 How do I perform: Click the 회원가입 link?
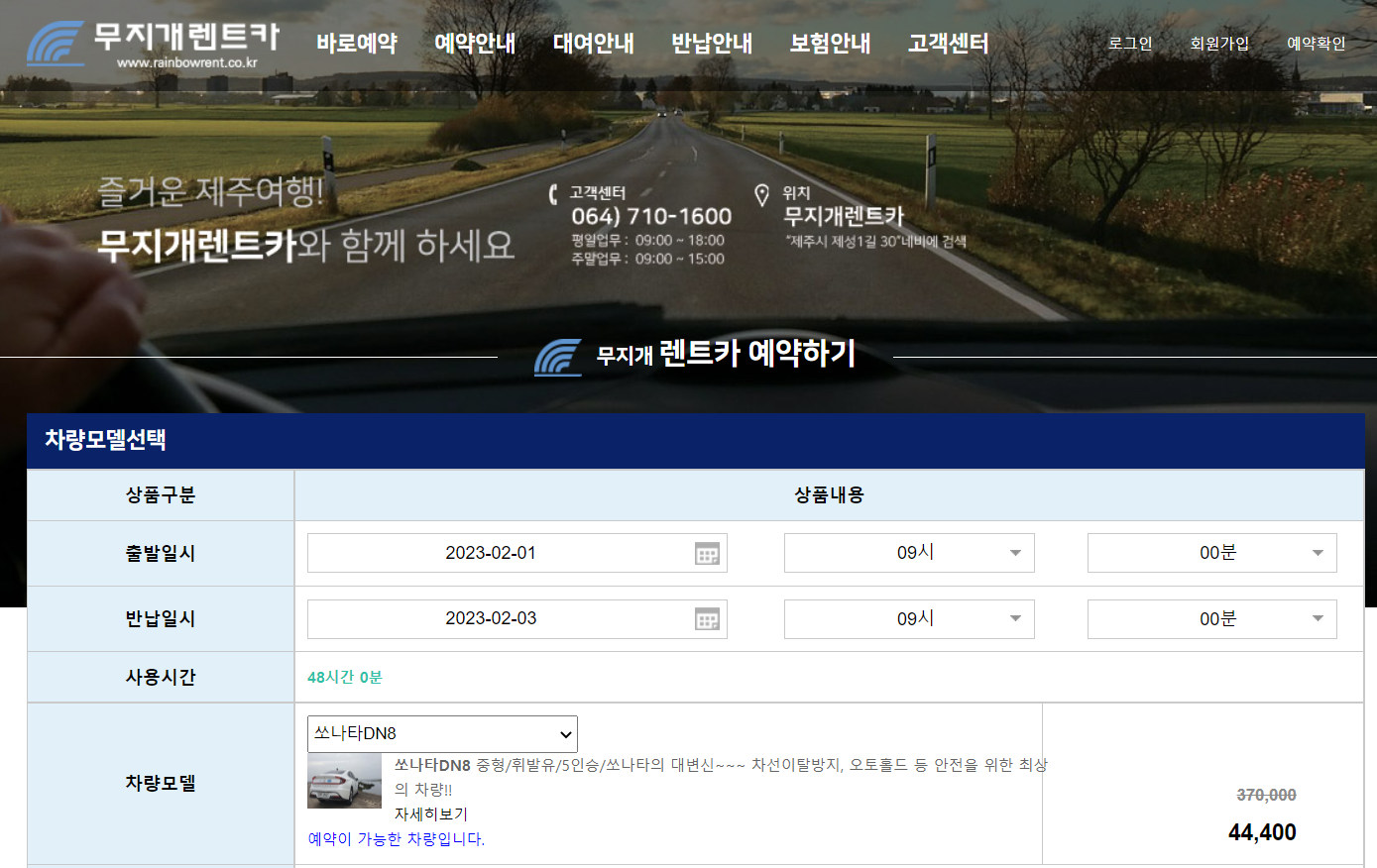[1219, 44]
